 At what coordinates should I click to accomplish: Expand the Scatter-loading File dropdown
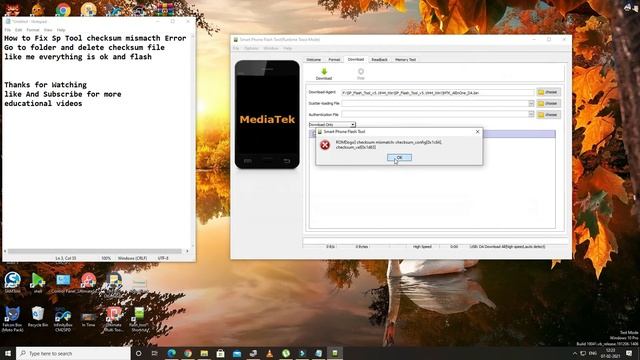pyautogui.click(x=531, y=104)
